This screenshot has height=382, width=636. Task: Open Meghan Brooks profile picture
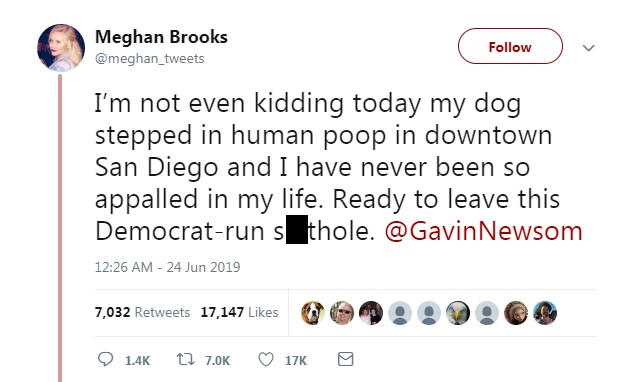[x=61, y=48]
